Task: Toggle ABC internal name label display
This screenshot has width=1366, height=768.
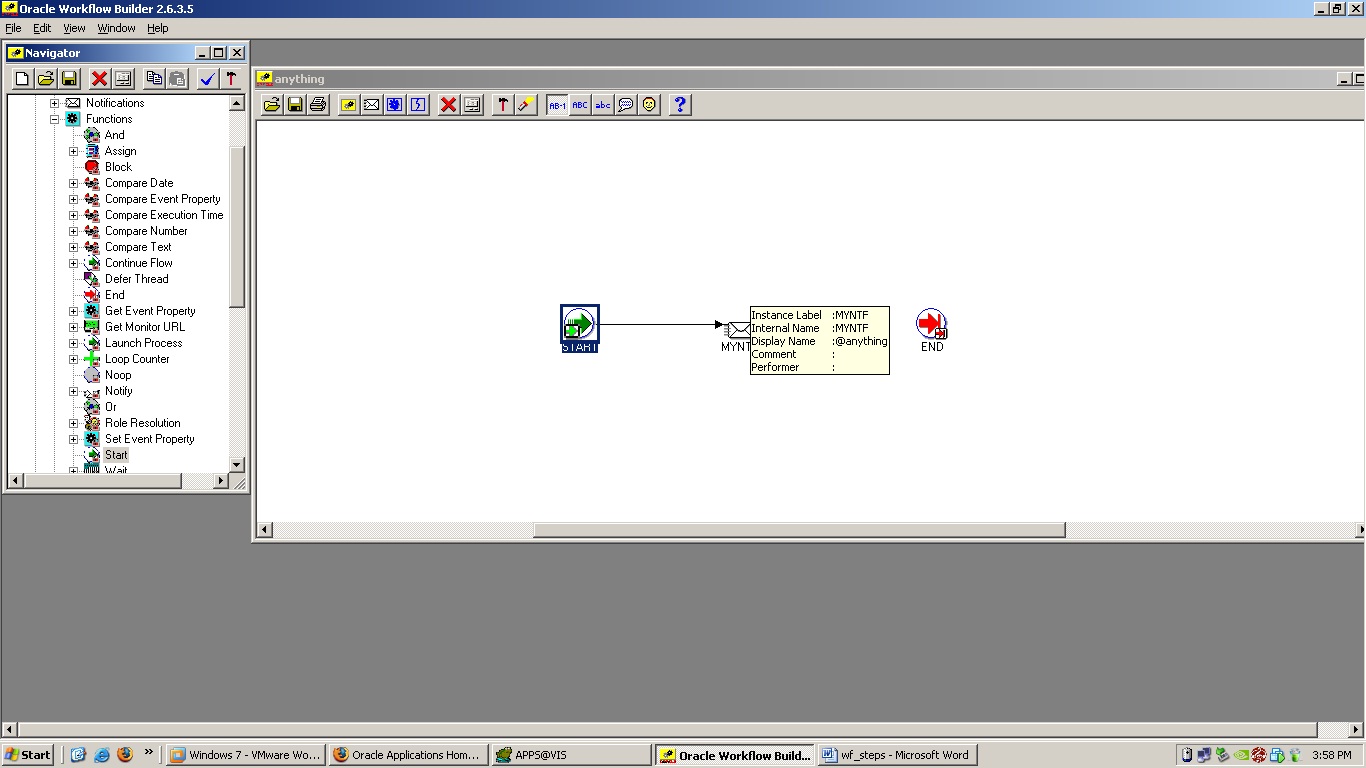Action: 580,105
